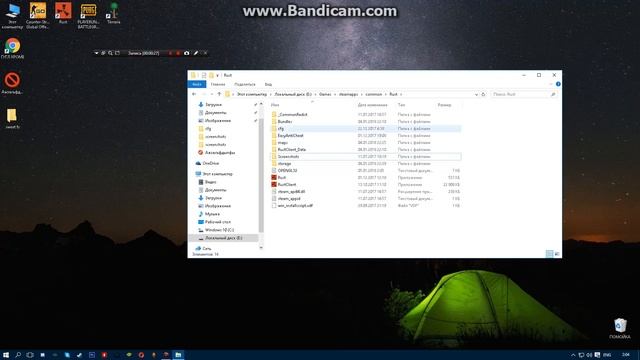Viewport: 640px width, 360px height.
Task: Open the Terraria desktop shortcut
Action: click(x=114, y=13)
